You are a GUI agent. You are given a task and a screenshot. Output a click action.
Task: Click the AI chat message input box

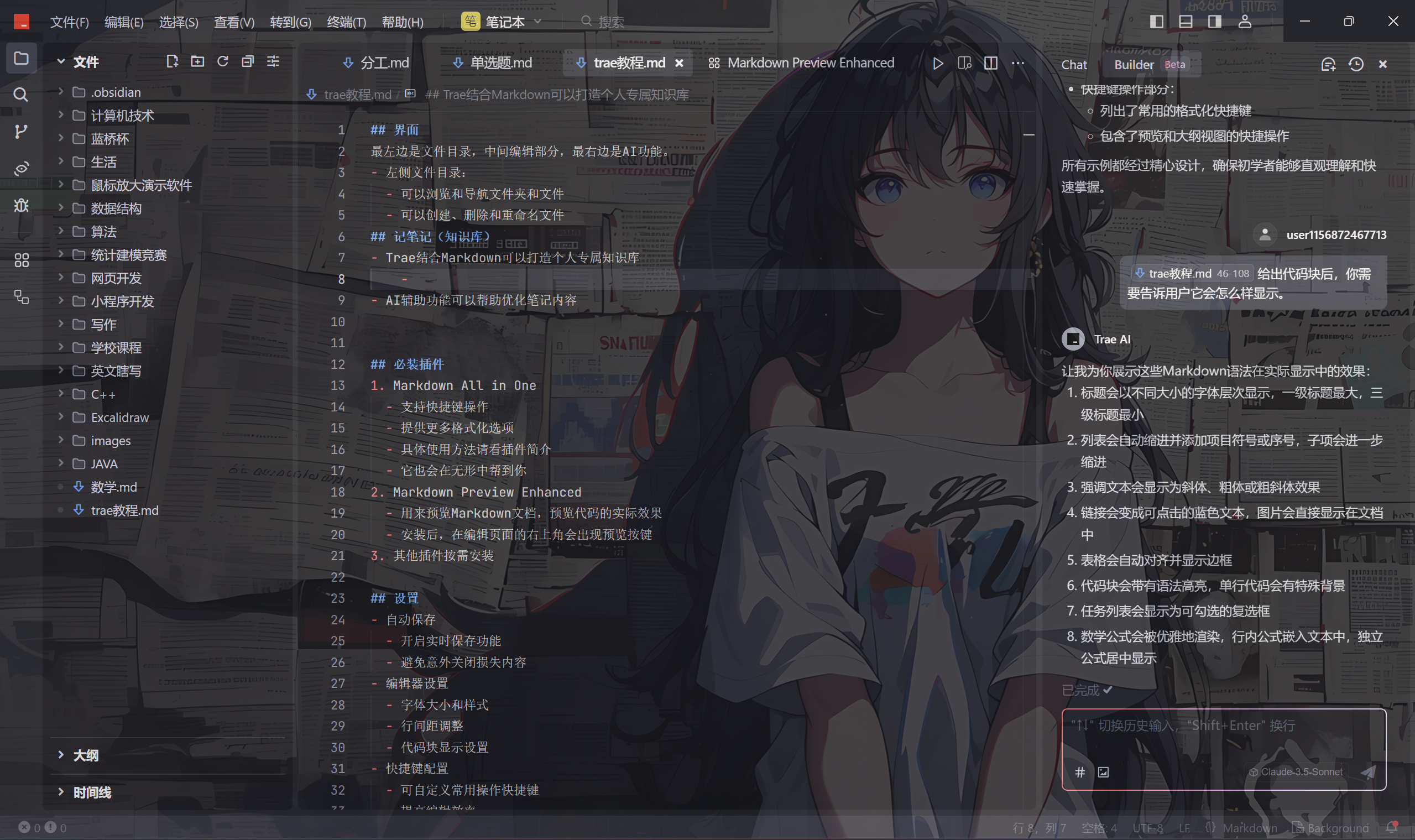pyautogui.click(x=1223, y=736)
